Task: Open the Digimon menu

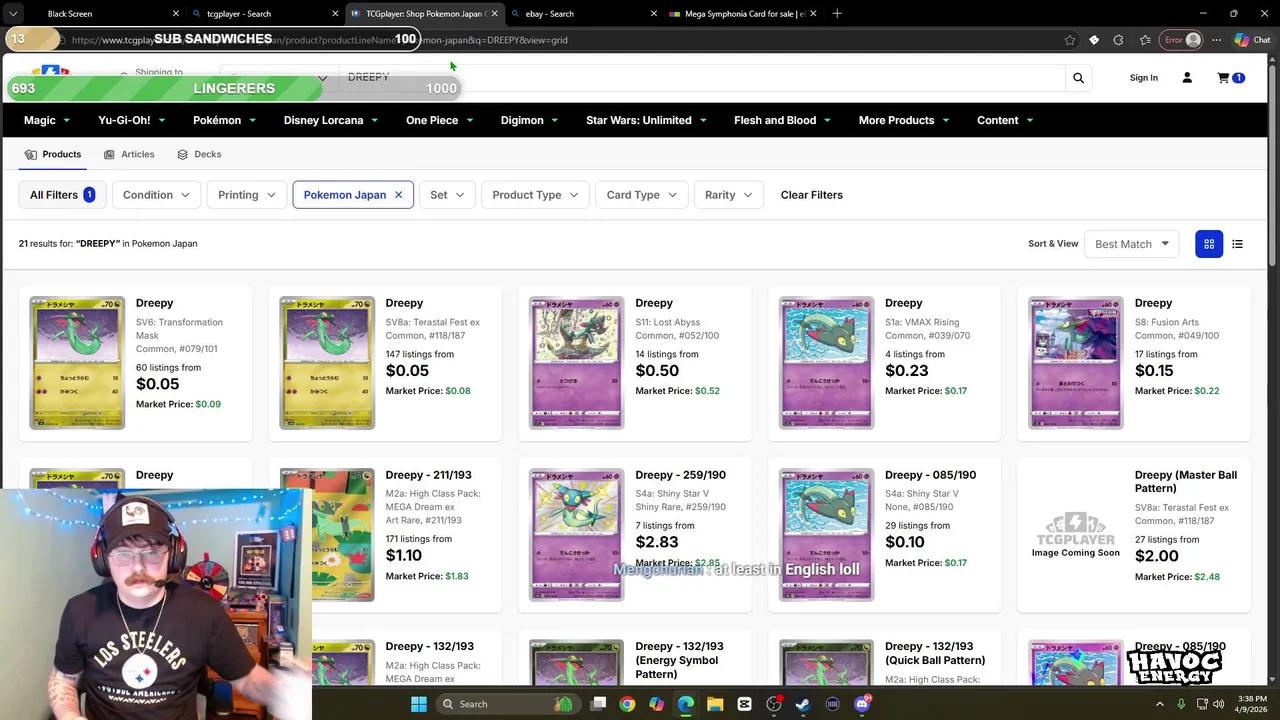Action: click(x=529, y=120)
